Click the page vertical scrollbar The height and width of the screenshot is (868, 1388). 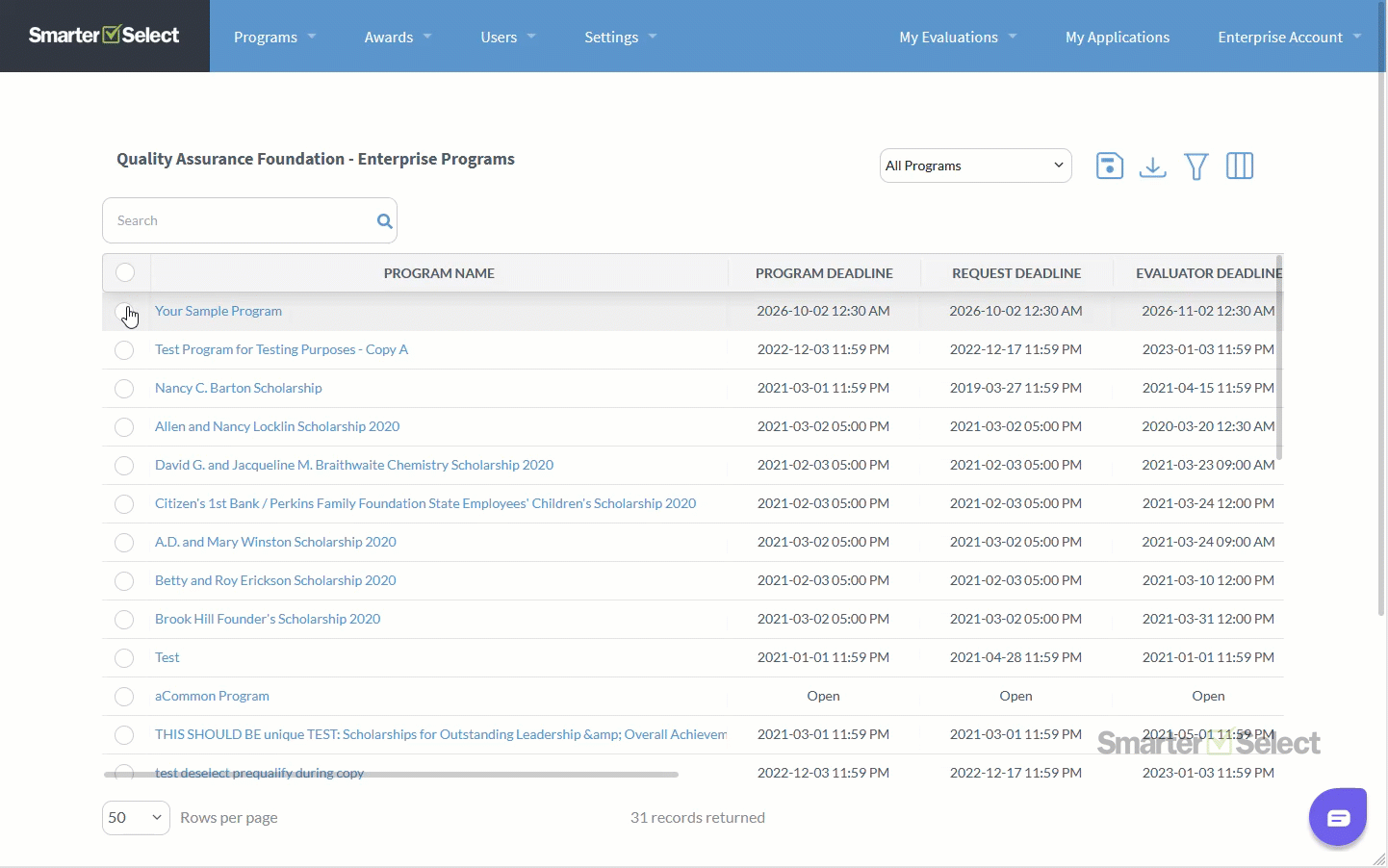[1382, 308]
